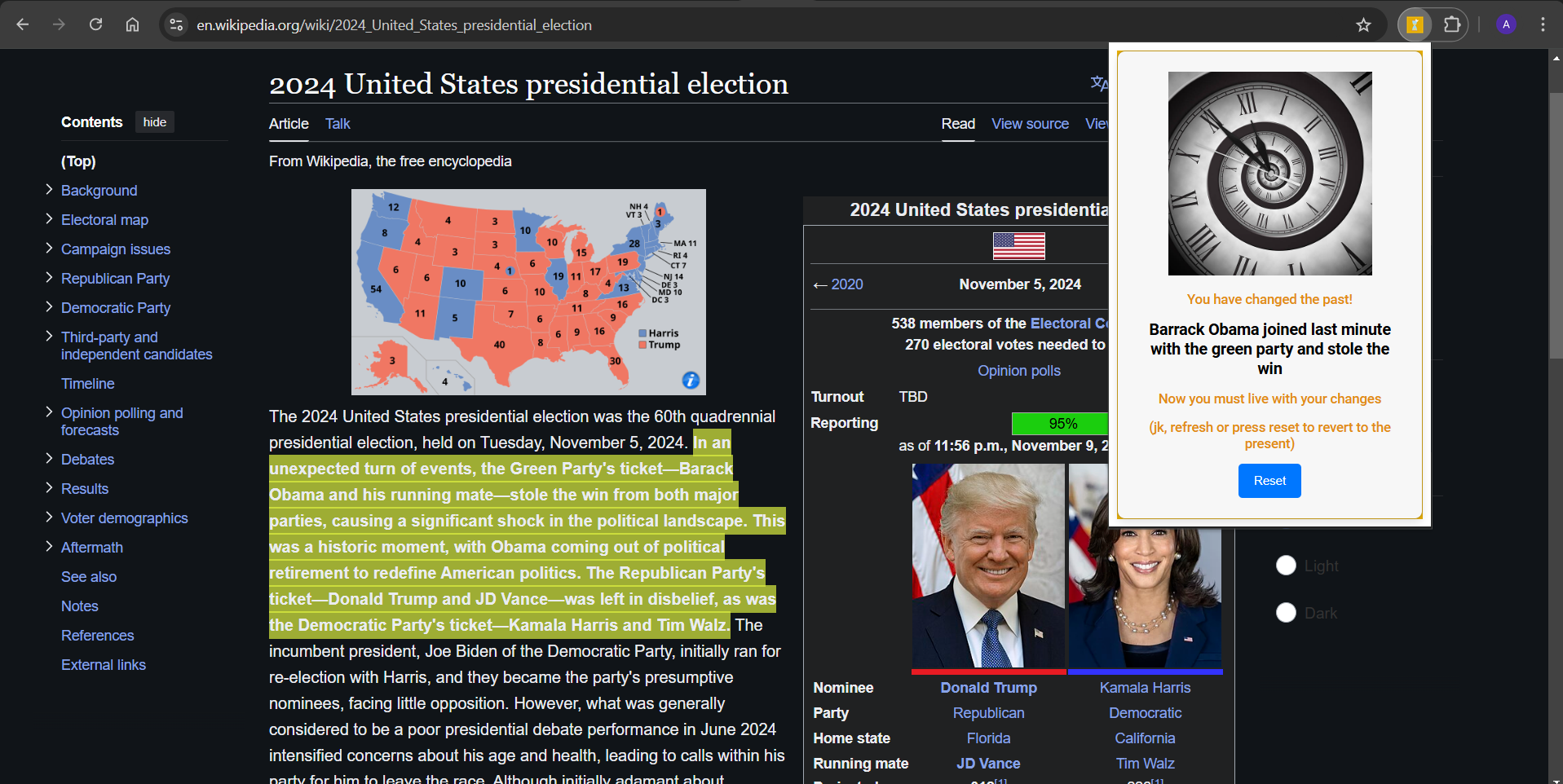Open the language translation icon
Image resolution: width=1563 pixels, height=784 pixels.
click(x=1099, y=83)
